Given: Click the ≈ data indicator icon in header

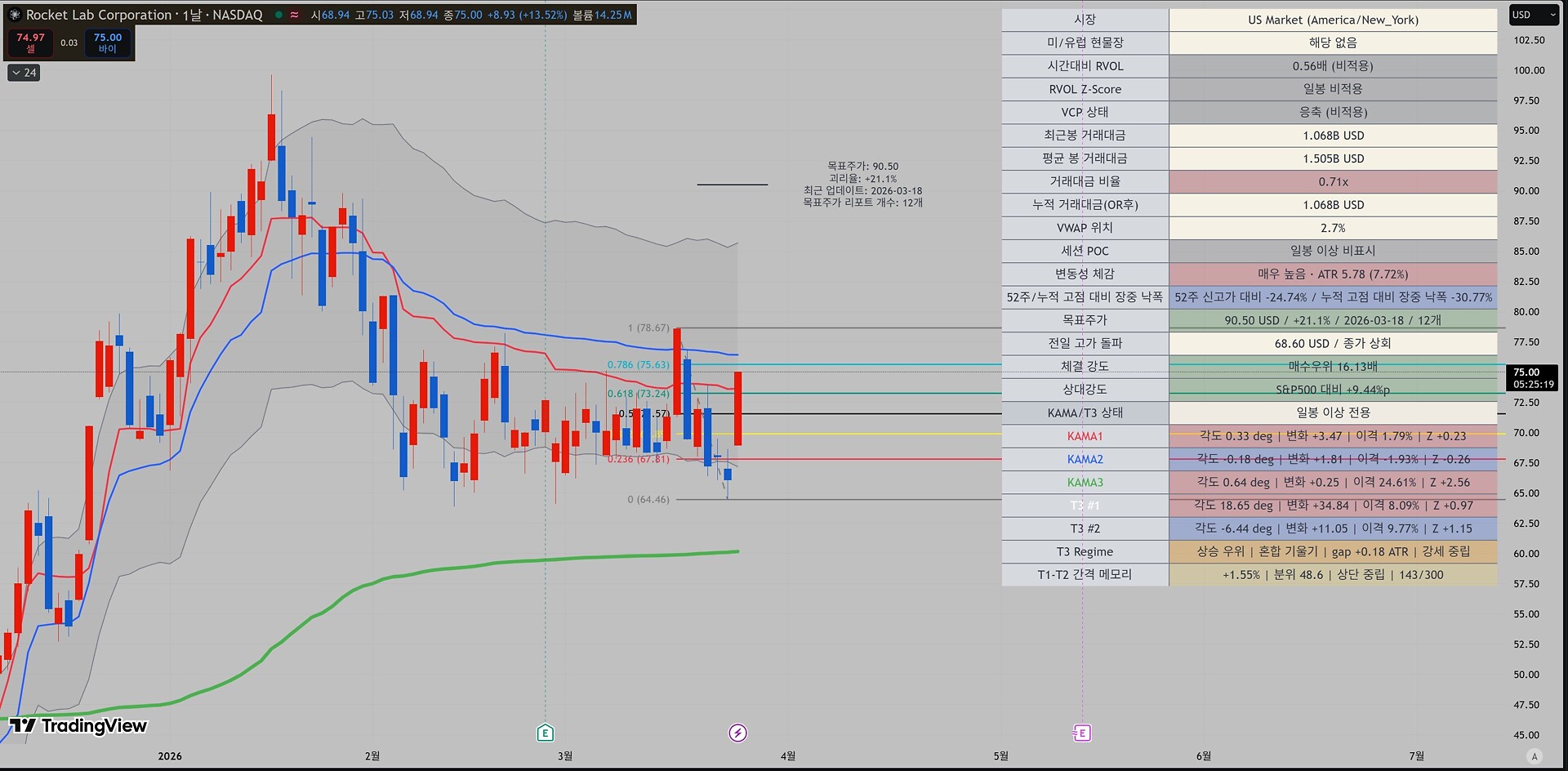Looking at the screenshot, I should click(294, 15).
